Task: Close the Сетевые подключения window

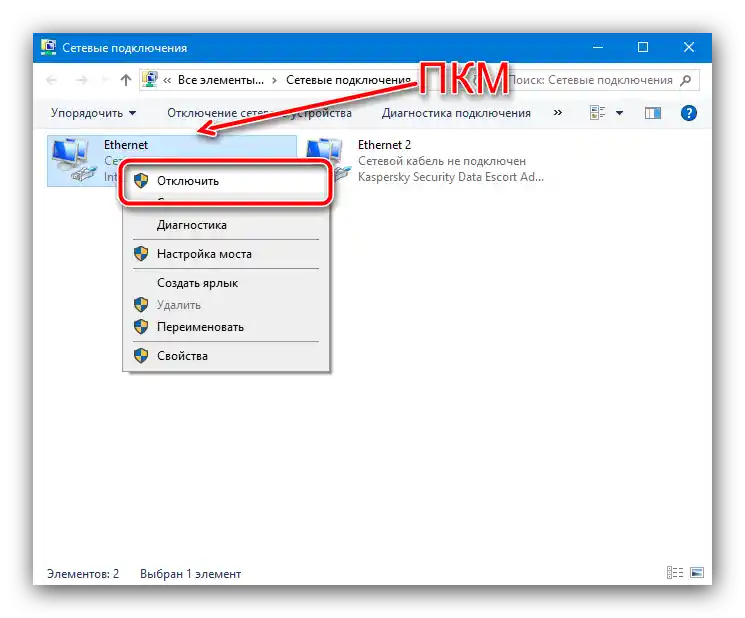Action: (689, 48)
